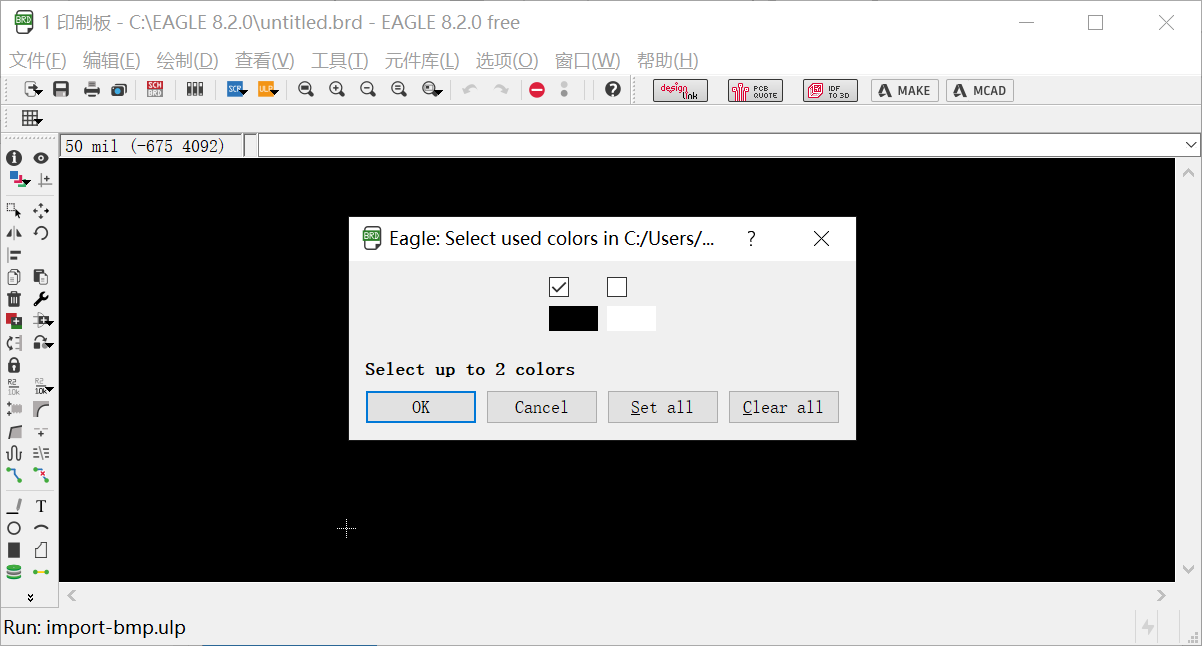
Task: Select the filled Rectangle tool
Action: [14, 550]
